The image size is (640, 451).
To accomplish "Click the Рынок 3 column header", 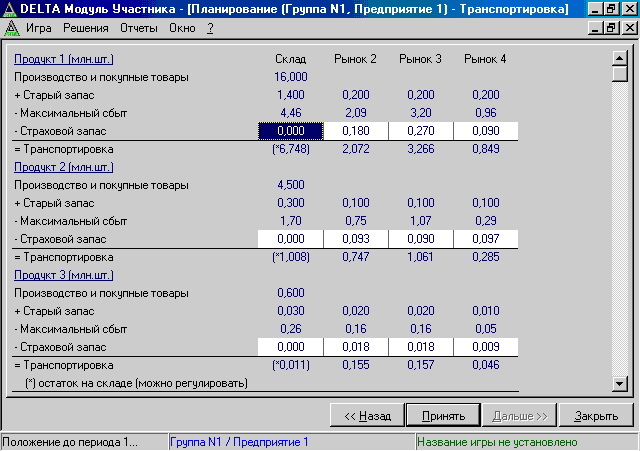I will (x=420, y=59).
